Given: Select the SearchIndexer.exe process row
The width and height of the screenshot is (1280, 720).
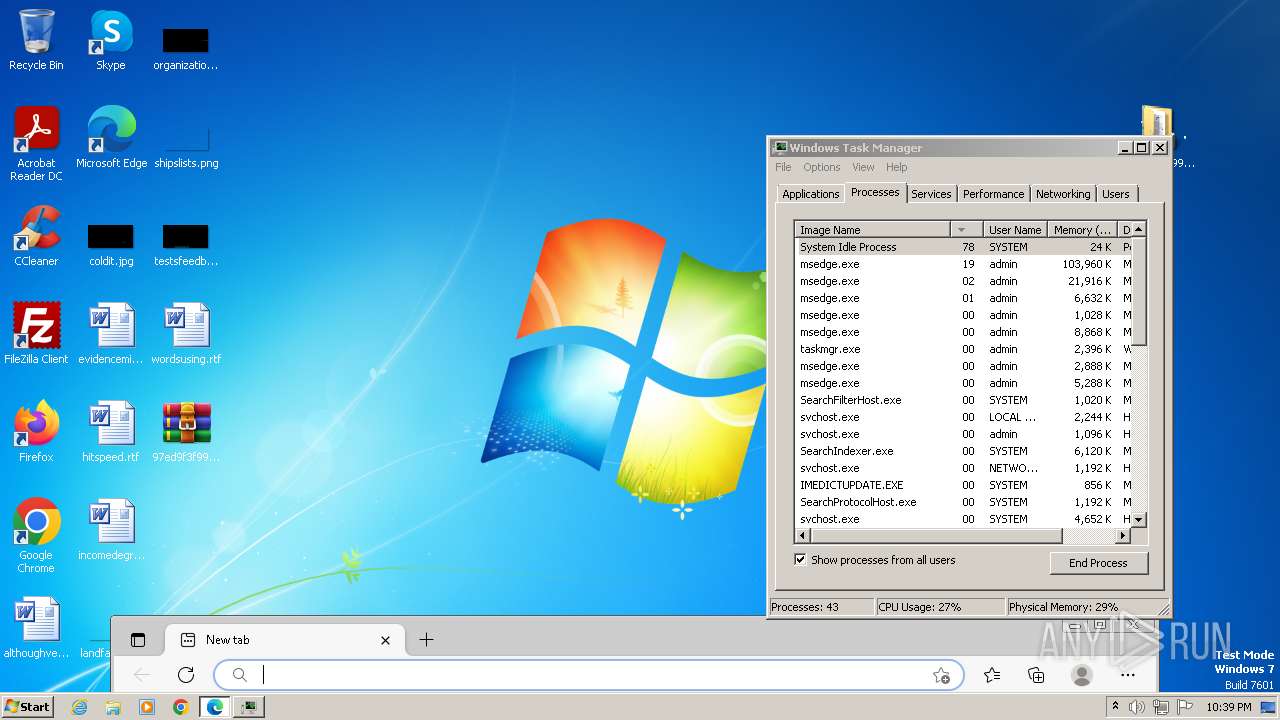Looking at the screenshot, I should coord(963,451).
